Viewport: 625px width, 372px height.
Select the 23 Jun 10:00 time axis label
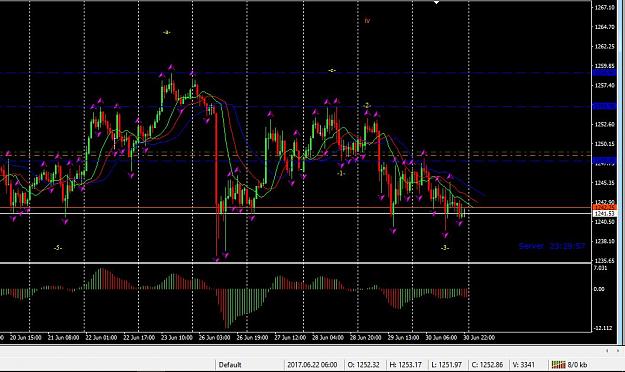(177, 337)
